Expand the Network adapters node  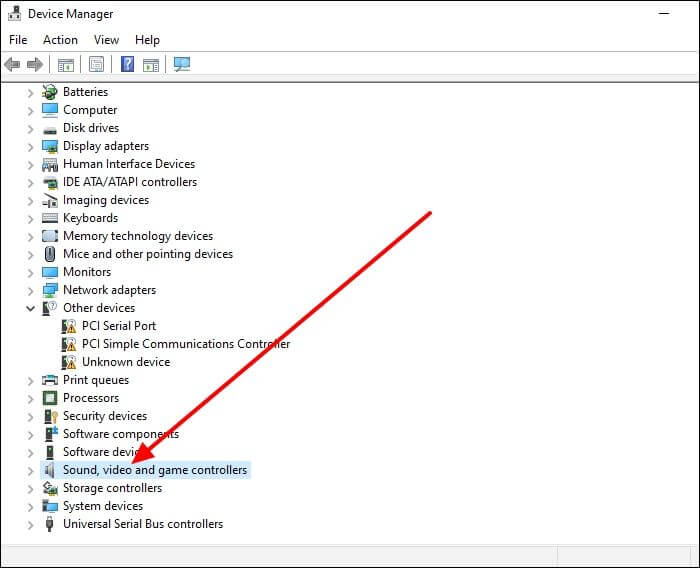point(30,291)
